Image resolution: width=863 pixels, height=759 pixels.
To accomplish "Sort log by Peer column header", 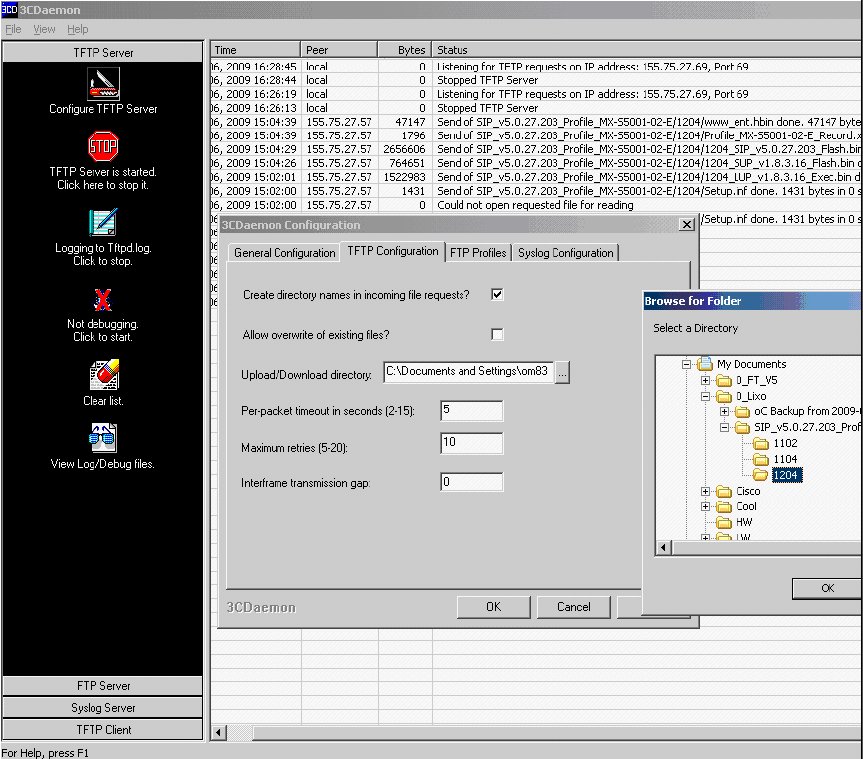I will (x=340, y=50).
